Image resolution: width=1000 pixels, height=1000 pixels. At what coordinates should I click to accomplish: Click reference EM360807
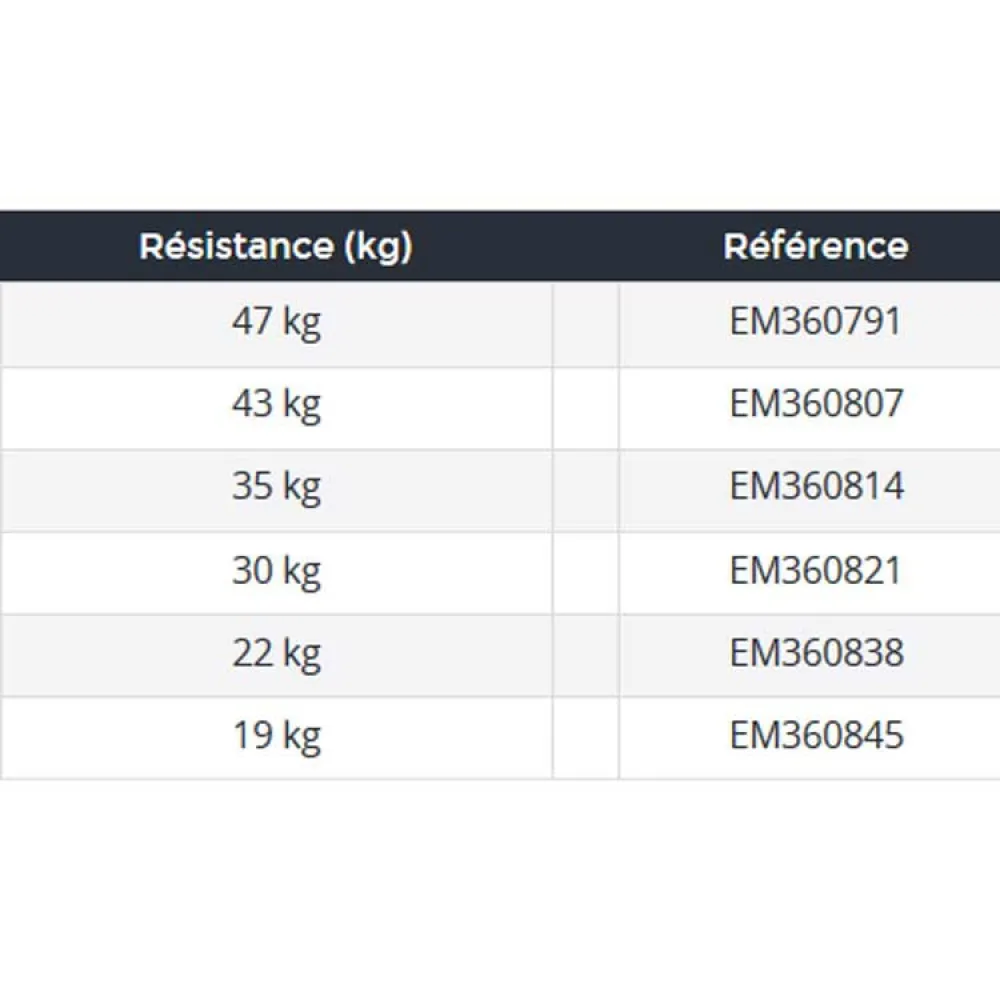[x=816, y=404]
